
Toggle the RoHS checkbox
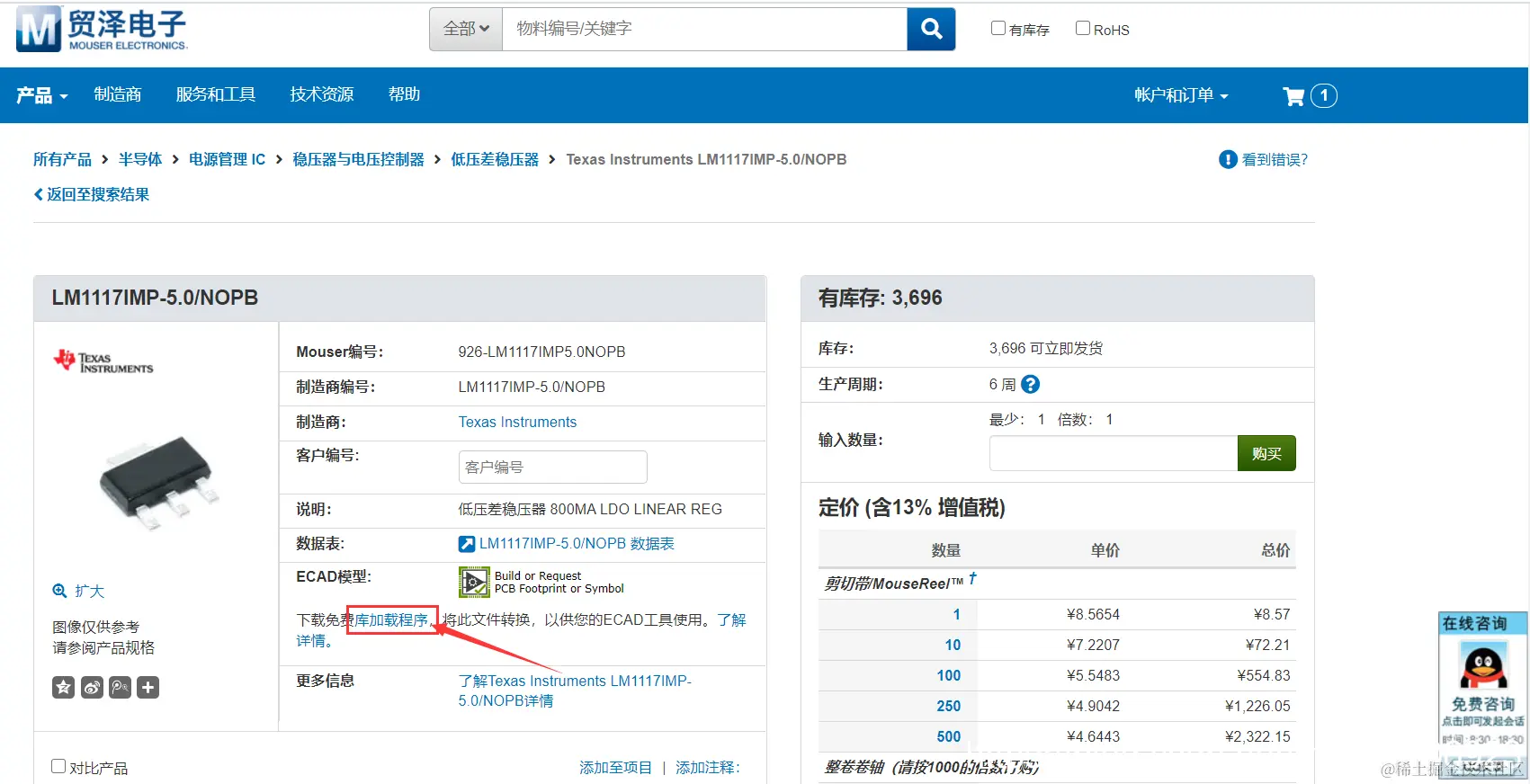coord(1083,28)
